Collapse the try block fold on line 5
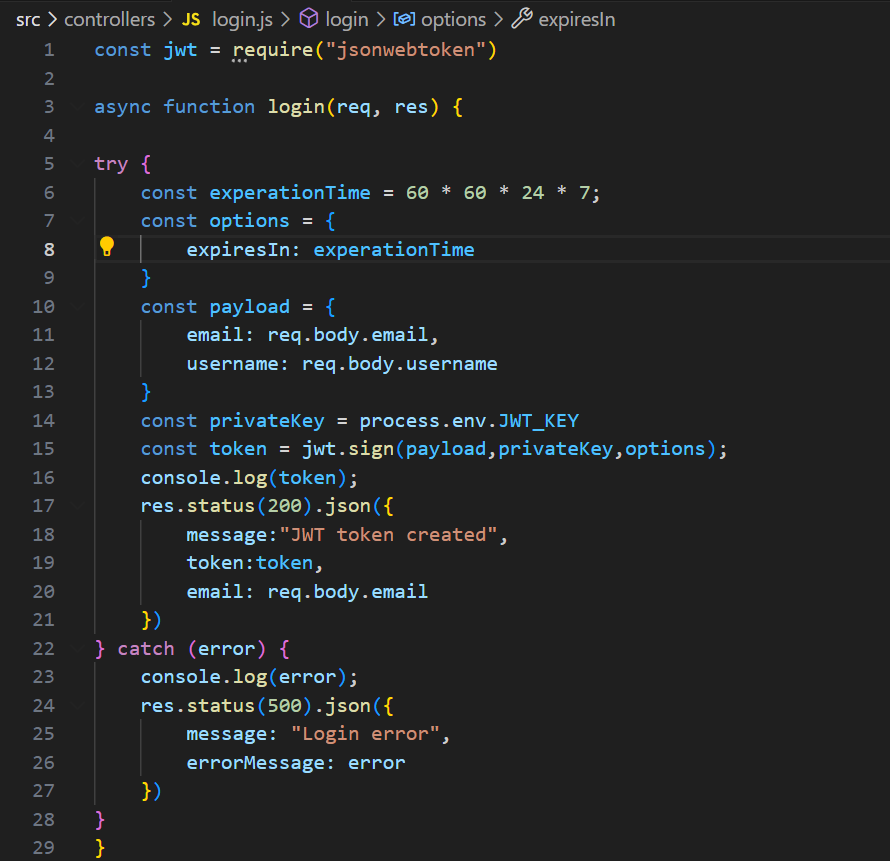This screenshot has height=861, width=890. (78, 163)
